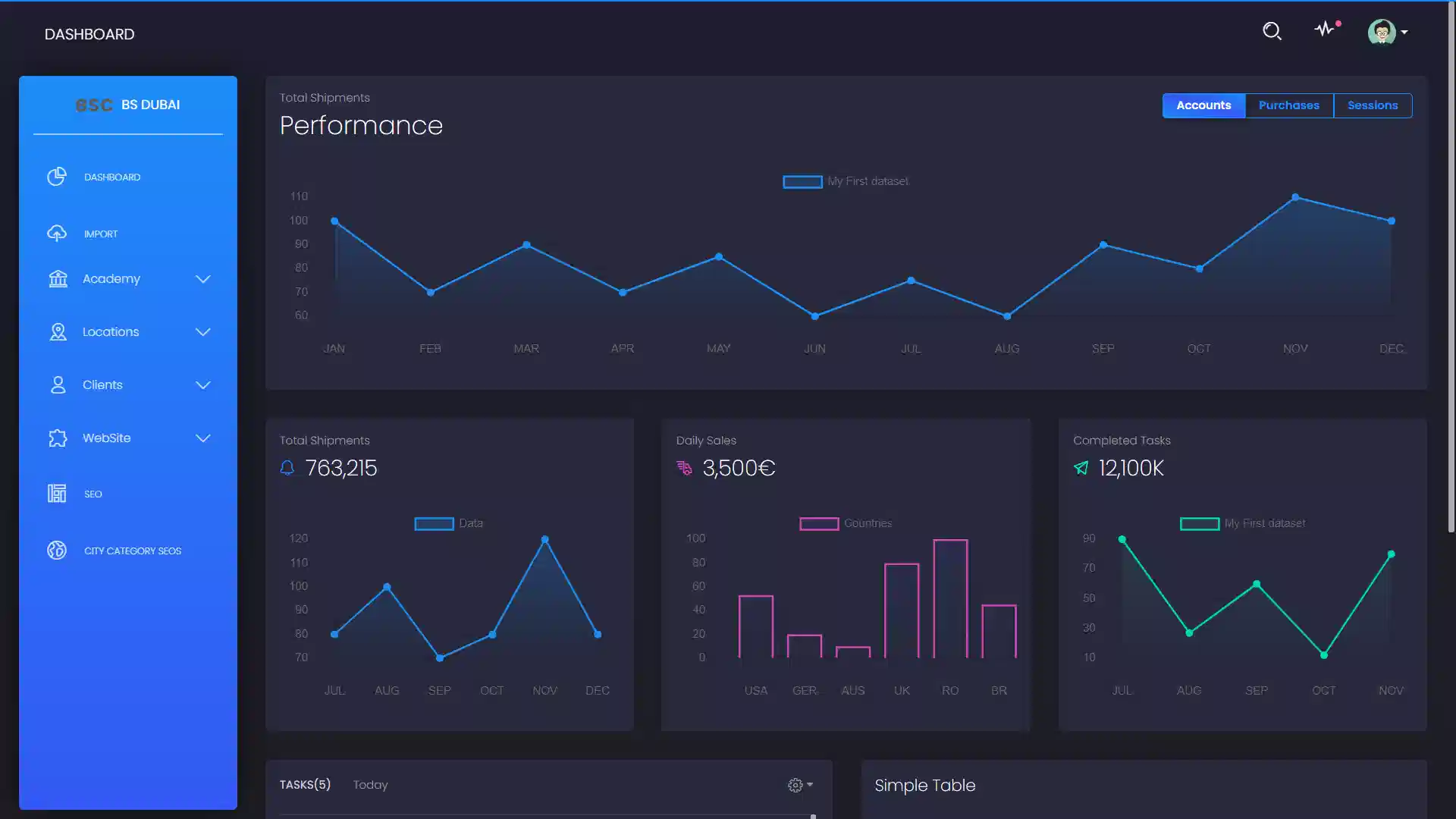Viewport: 1456px width, 819px height.
Task: Click the Academy bank icon
Action: point(58,279)
